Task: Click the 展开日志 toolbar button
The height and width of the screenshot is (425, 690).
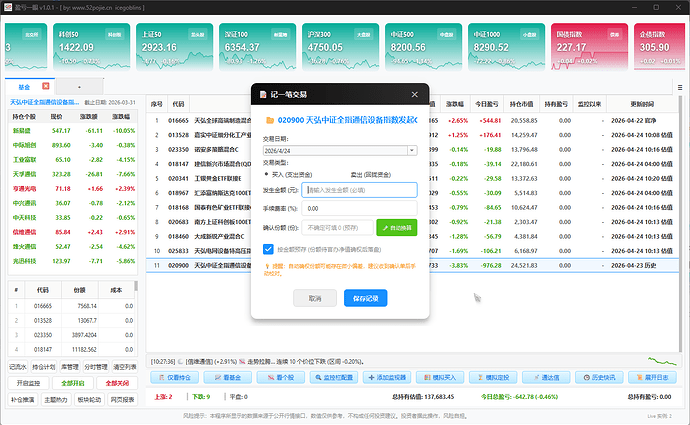Action: (653, 377)
